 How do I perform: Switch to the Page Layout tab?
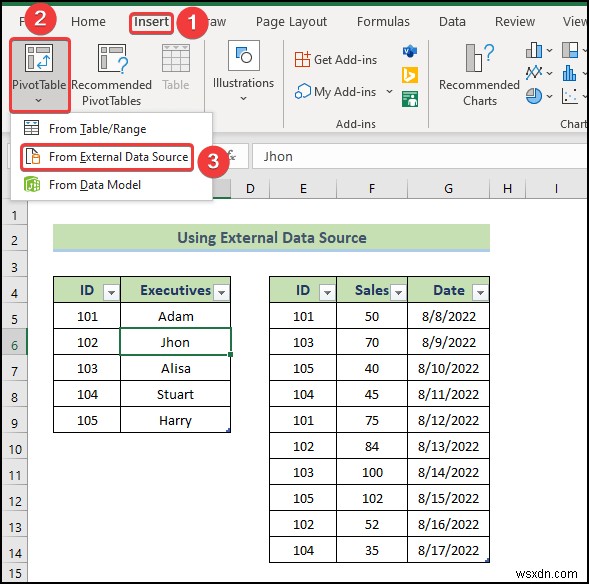tap(291, 22)
